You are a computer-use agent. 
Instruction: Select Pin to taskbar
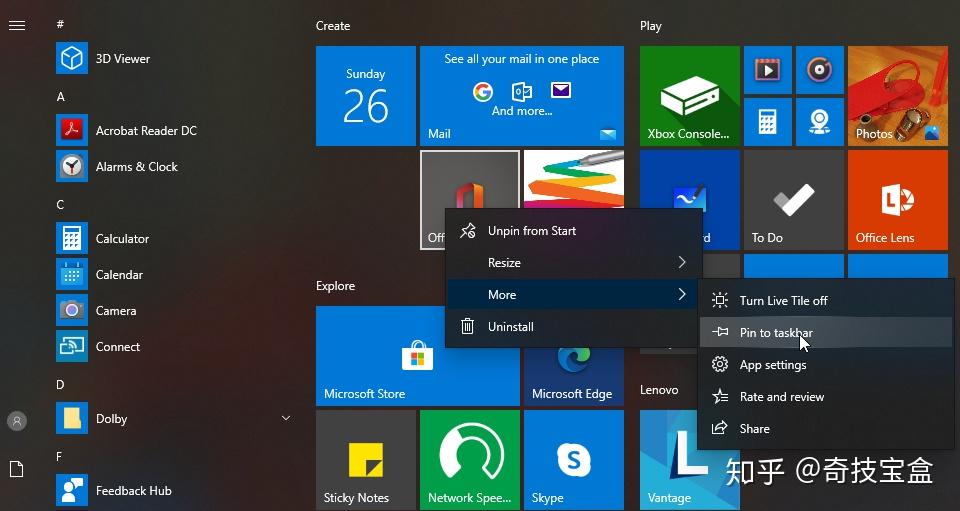826,333
